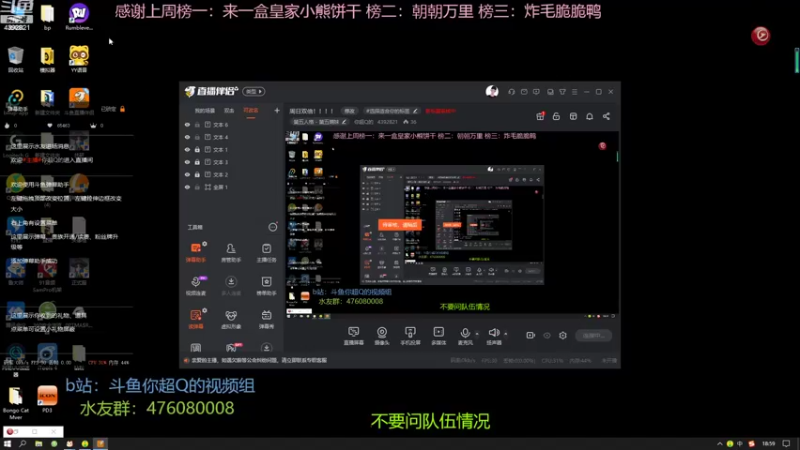Open Recycle Bin on the desktop
800x450 pixels.
(16, 59)
